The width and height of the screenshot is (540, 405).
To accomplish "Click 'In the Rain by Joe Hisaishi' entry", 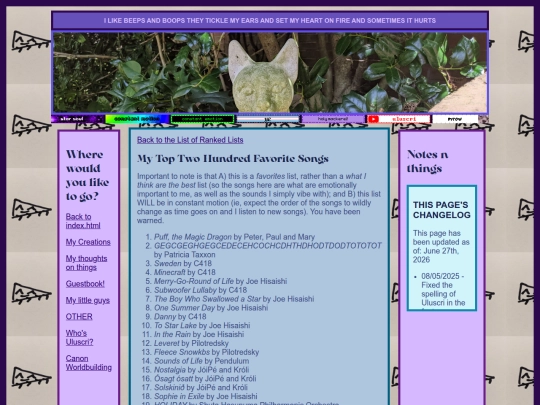I will (199, 334).
